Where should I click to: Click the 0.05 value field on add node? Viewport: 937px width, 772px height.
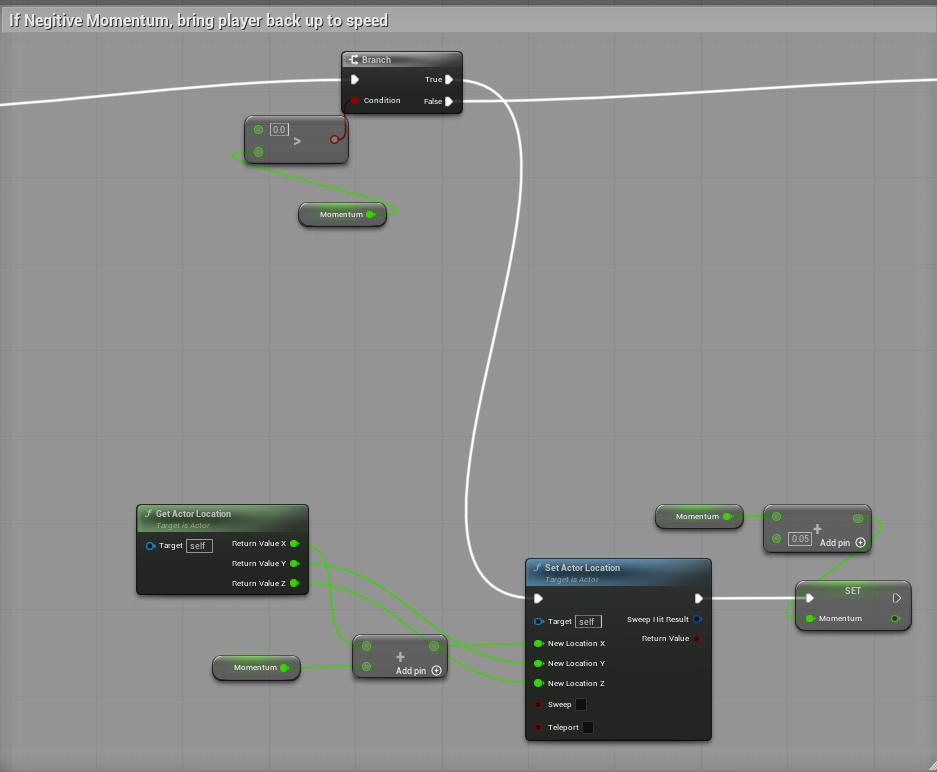799,538
